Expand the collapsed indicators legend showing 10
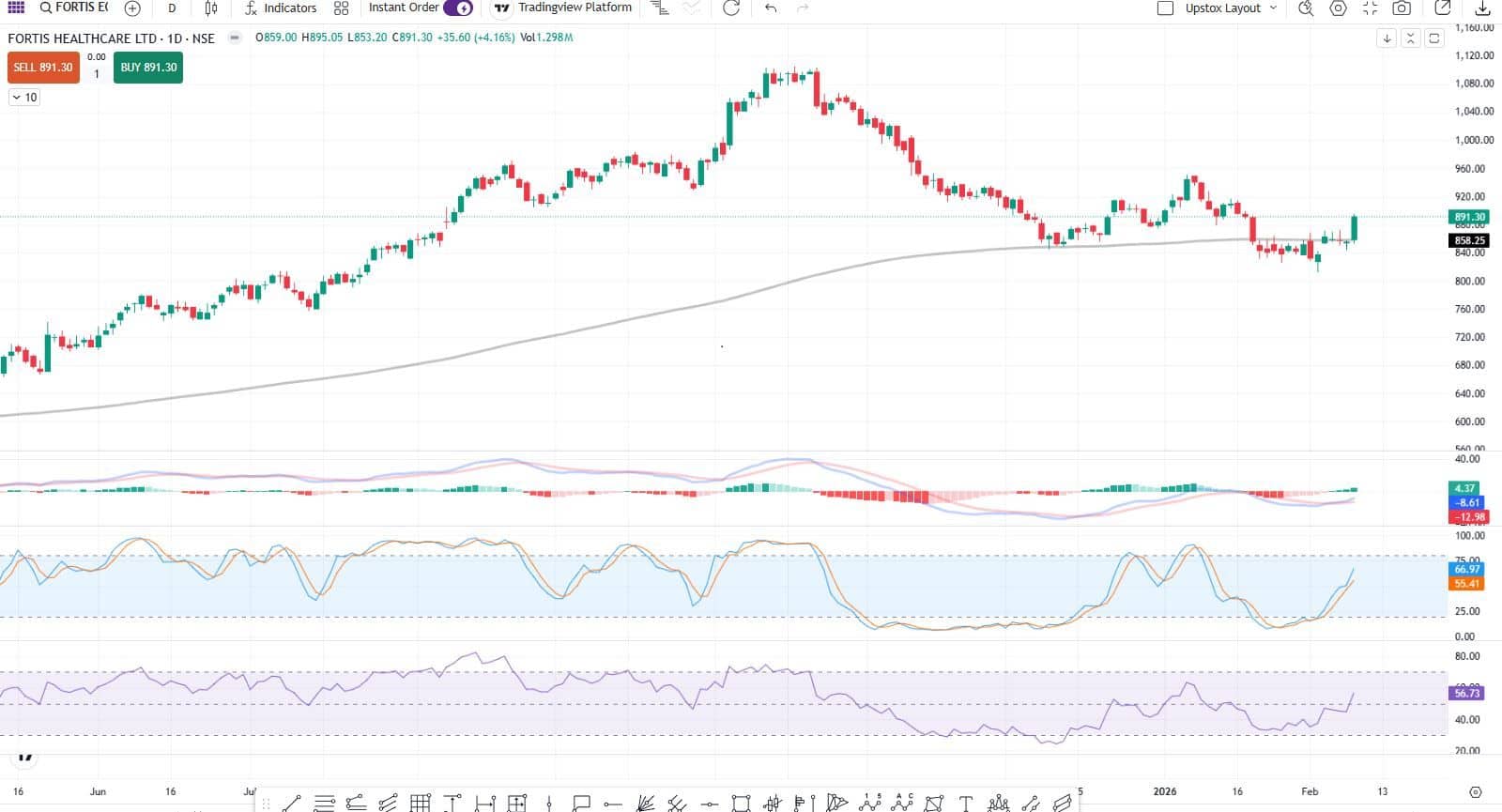This screenshot has width=1502, height=812. point(24,98)
